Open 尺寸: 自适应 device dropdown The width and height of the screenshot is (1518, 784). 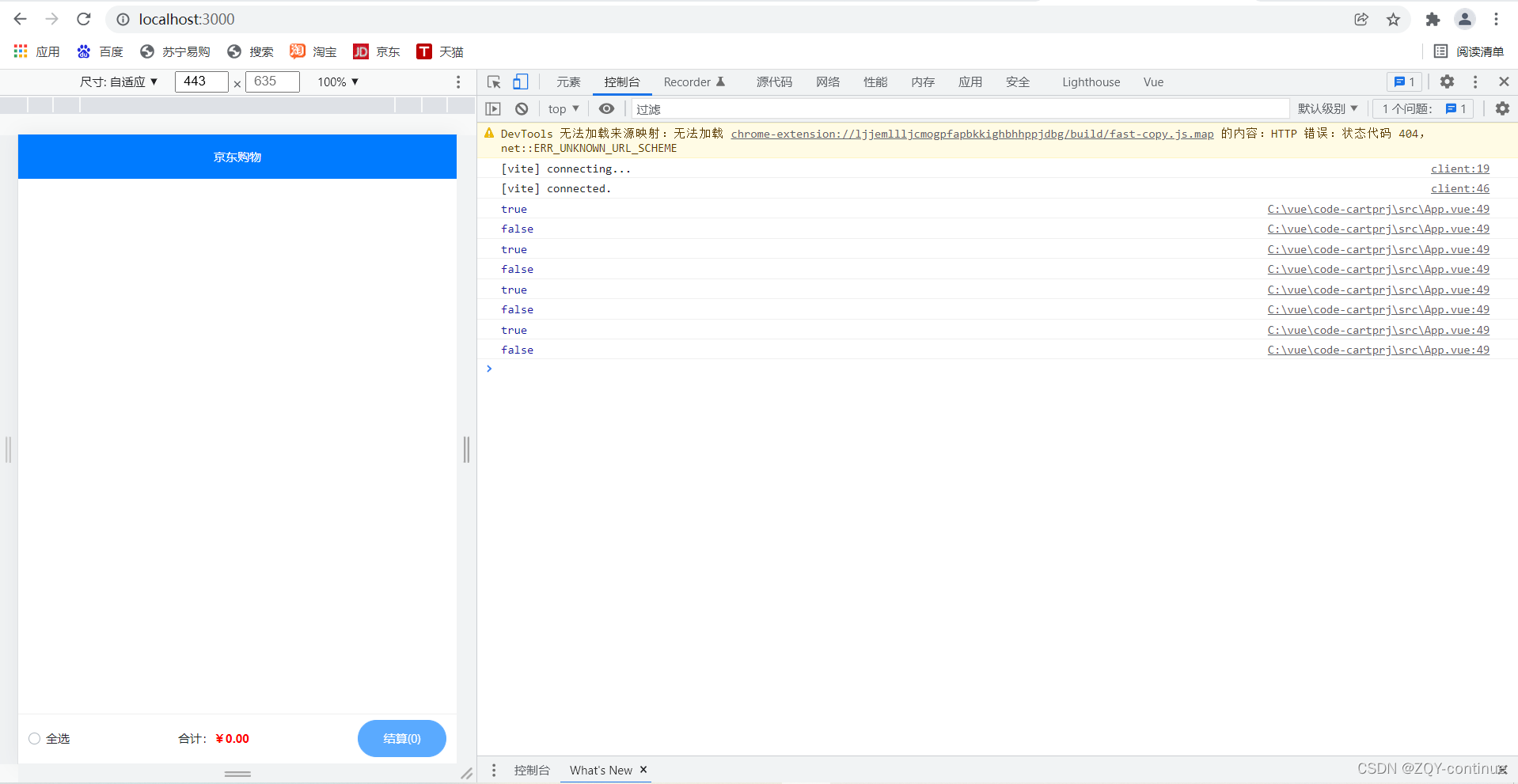119,81
